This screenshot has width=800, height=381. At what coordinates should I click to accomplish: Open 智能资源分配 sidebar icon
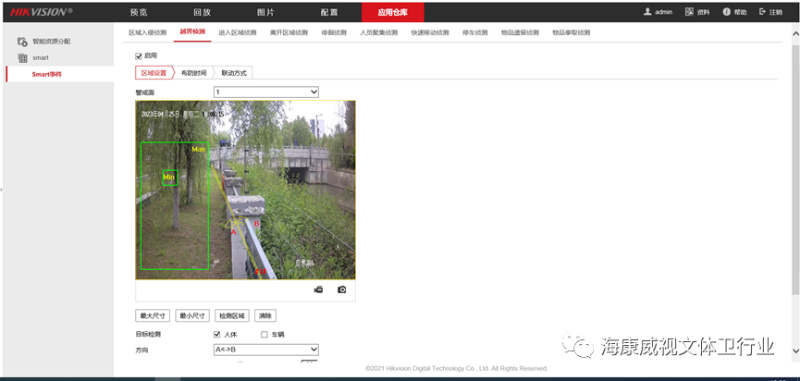22,41
